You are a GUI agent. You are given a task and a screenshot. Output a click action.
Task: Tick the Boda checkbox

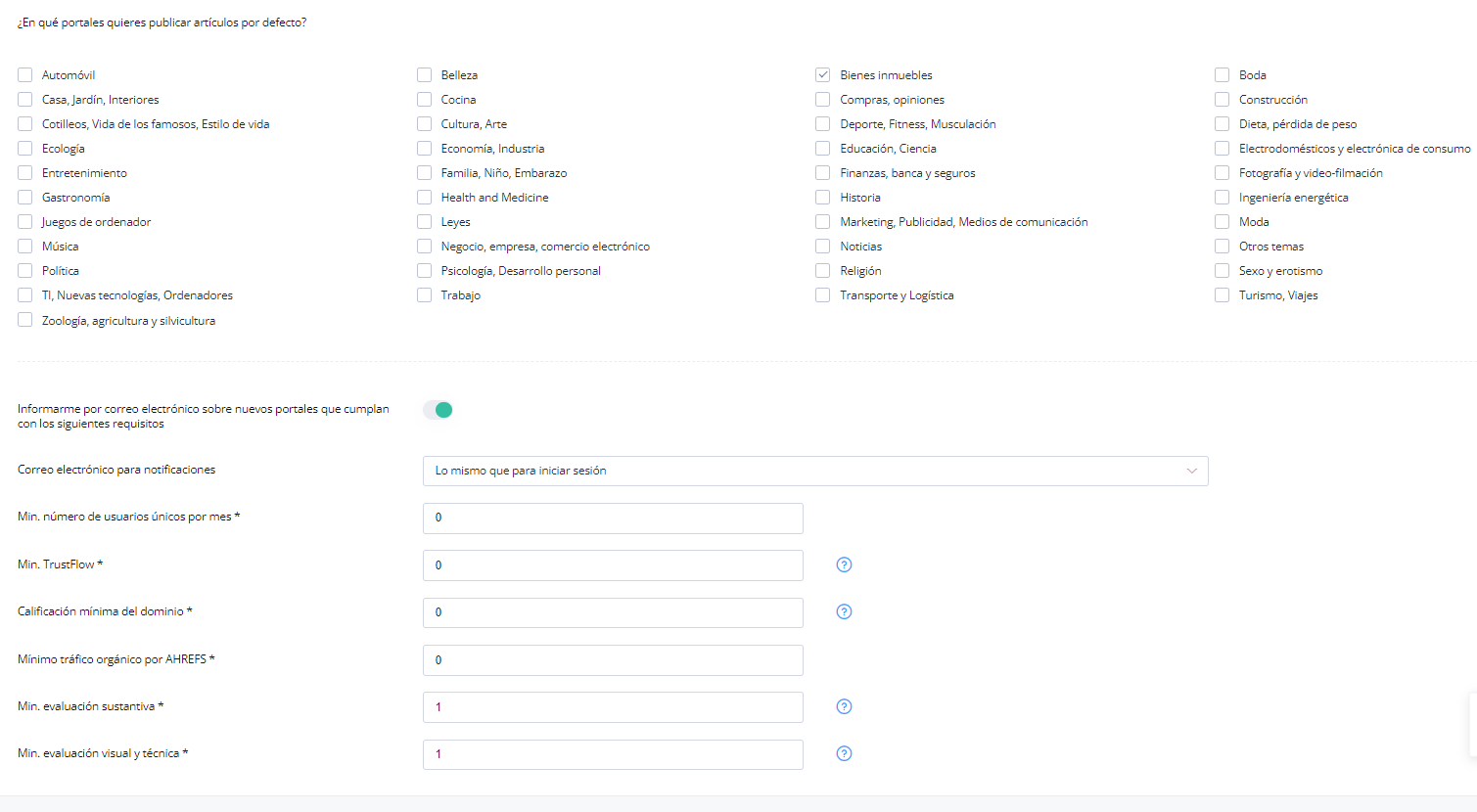[1223, 74]
